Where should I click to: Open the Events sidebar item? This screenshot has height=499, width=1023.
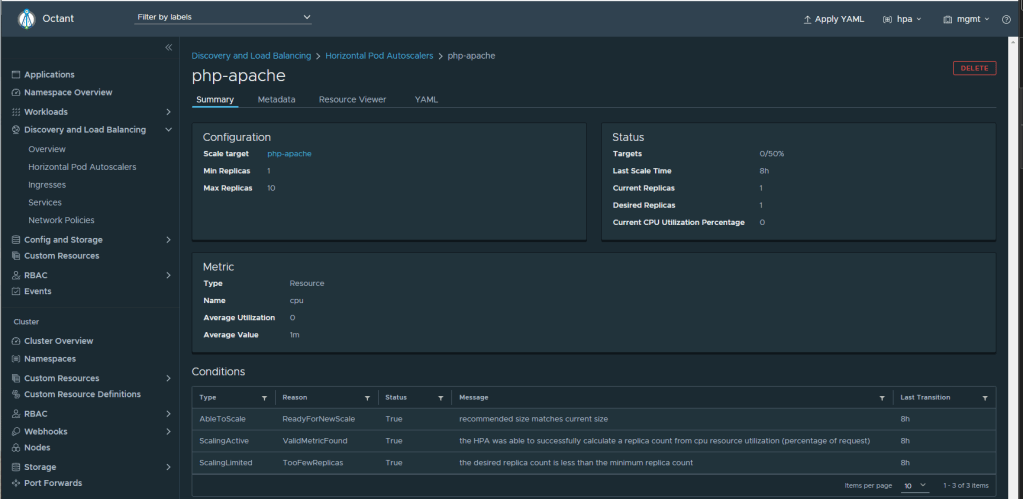click(37, 291)
